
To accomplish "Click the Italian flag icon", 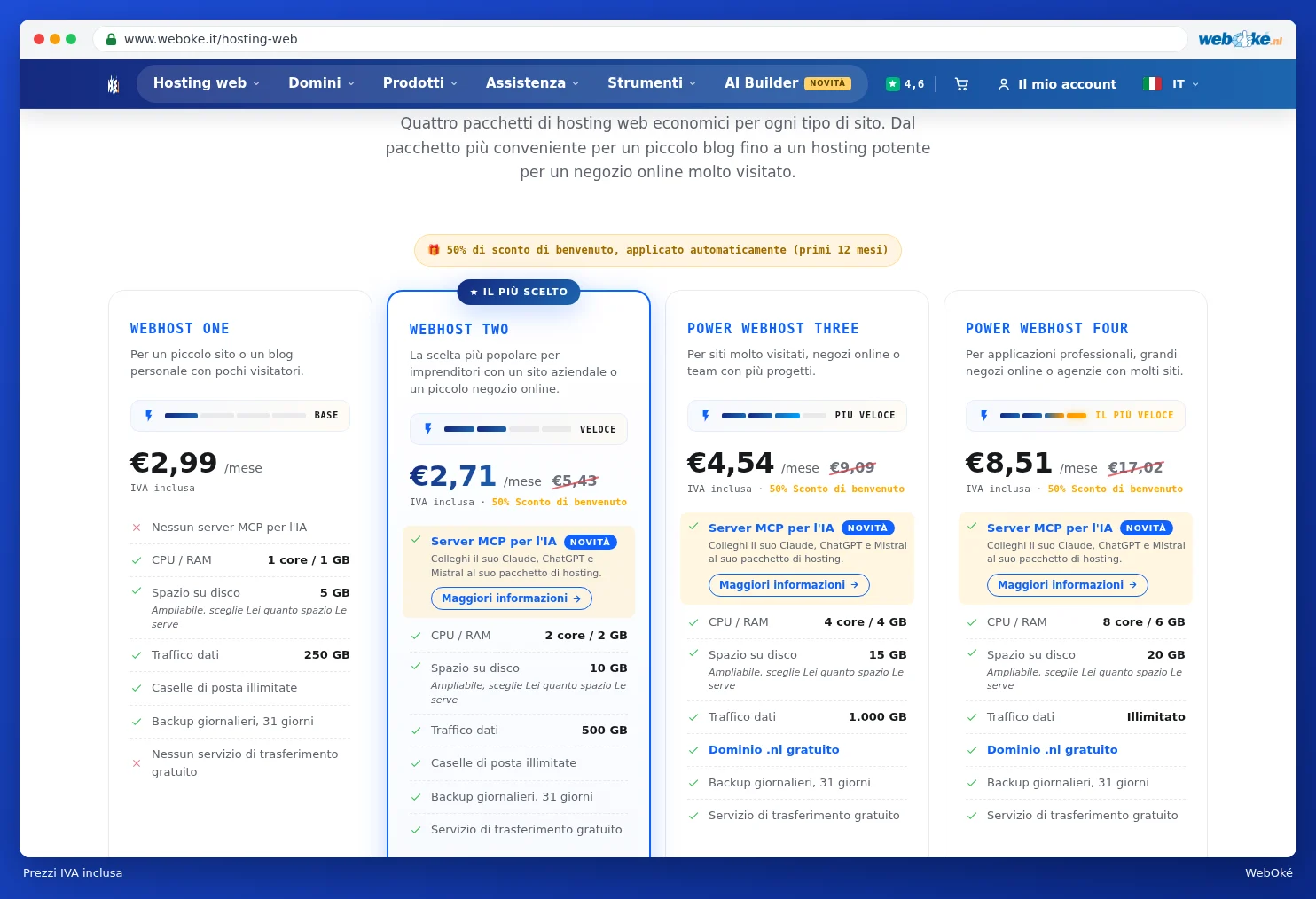I will [1152, 84].
